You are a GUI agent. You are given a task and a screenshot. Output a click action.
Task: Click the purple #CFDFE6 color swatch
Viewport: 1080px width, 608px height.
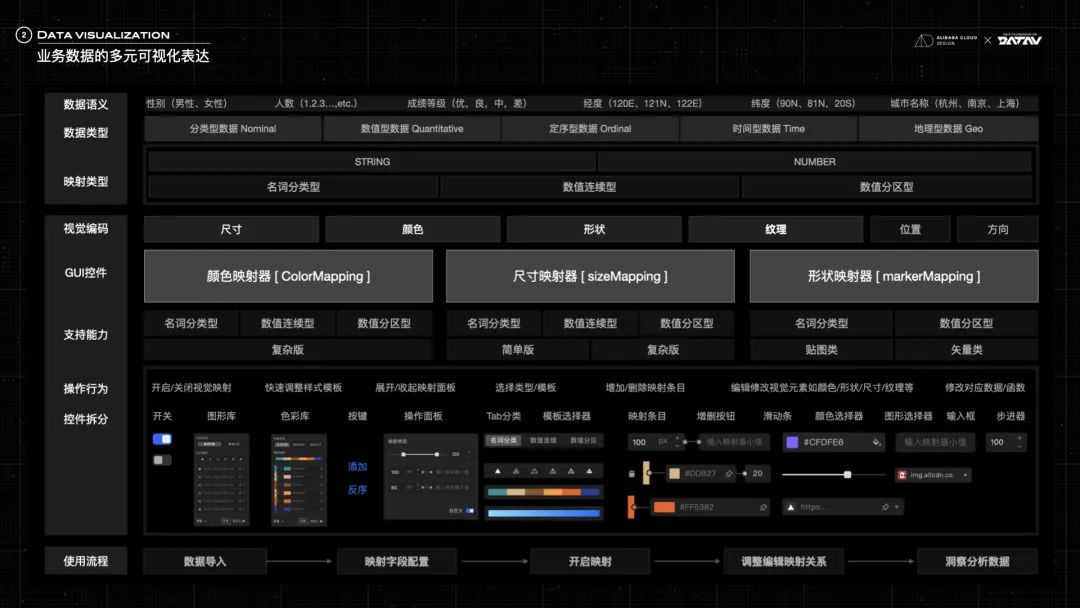pos(792,442)
